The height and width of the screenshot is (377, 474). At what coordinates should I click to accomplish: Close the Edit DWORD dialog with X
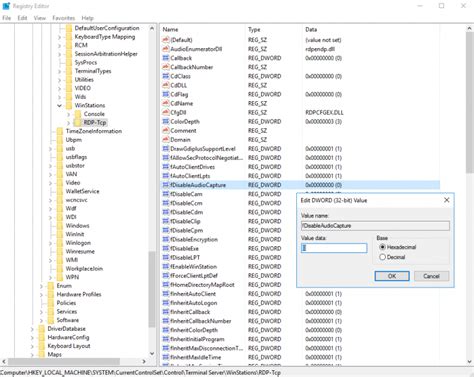pyautogui.click(x=447, y=200)
